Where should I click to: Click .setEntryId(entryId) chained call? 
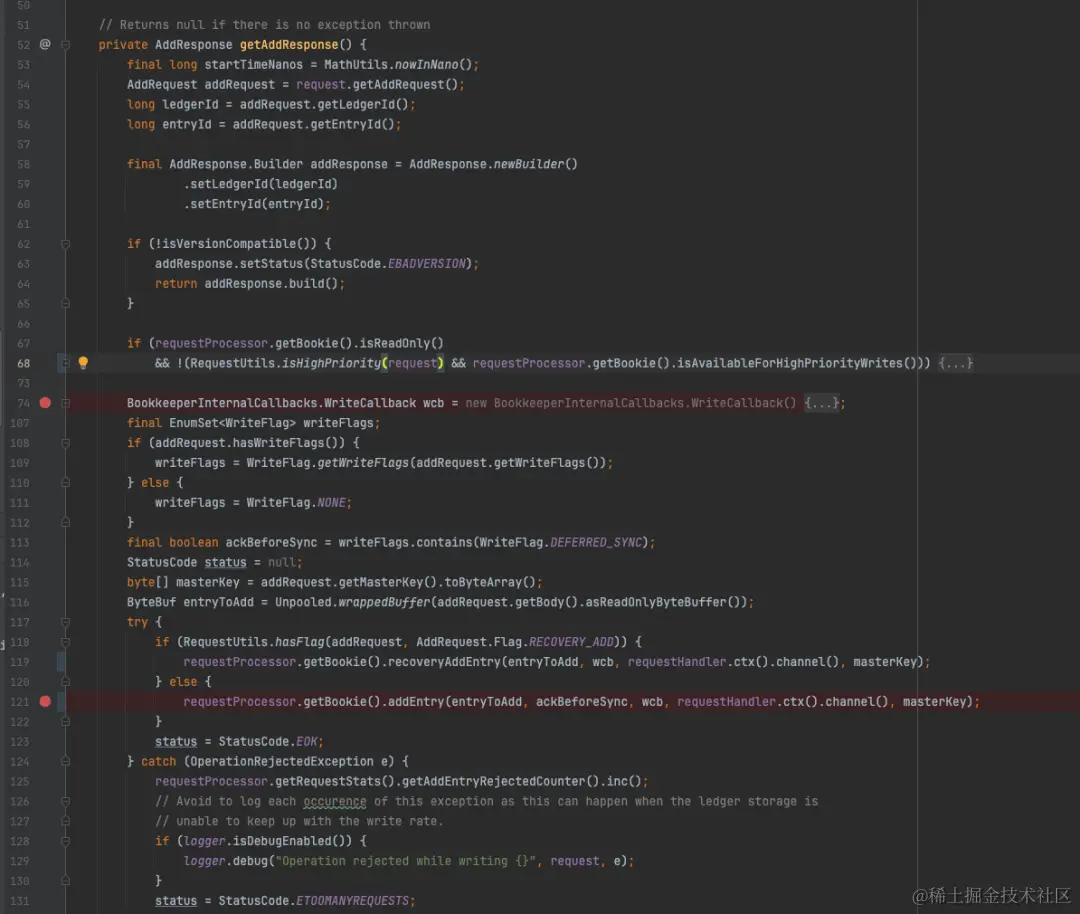tap(253, 204)
